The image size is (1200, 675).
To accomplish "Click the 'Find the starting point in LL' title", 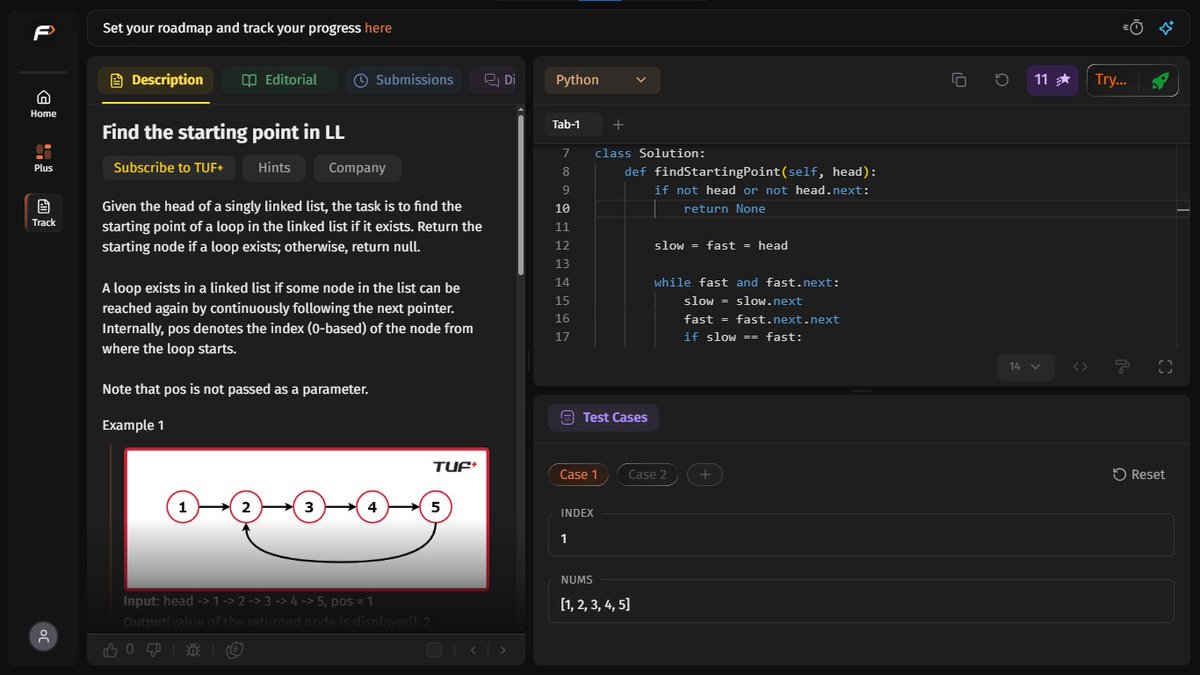I will point(223,132).
